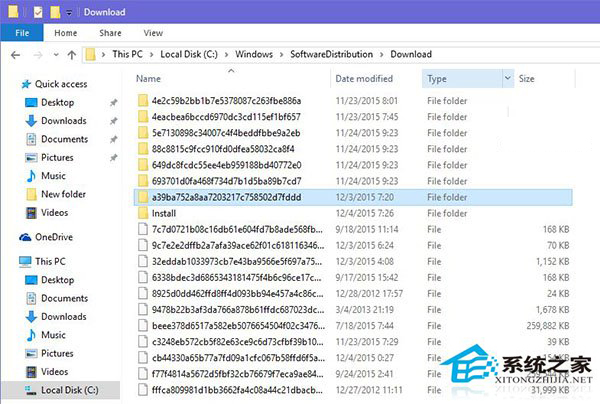
Task: Open the recent locations dropdown arrow
Action: pos(56,55)
